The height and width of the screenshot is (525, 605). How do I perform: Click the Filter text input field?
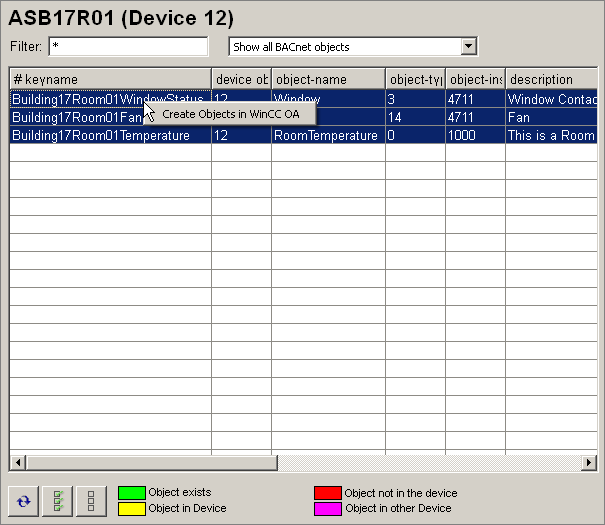pyautogui.click(x=128, y=47)
